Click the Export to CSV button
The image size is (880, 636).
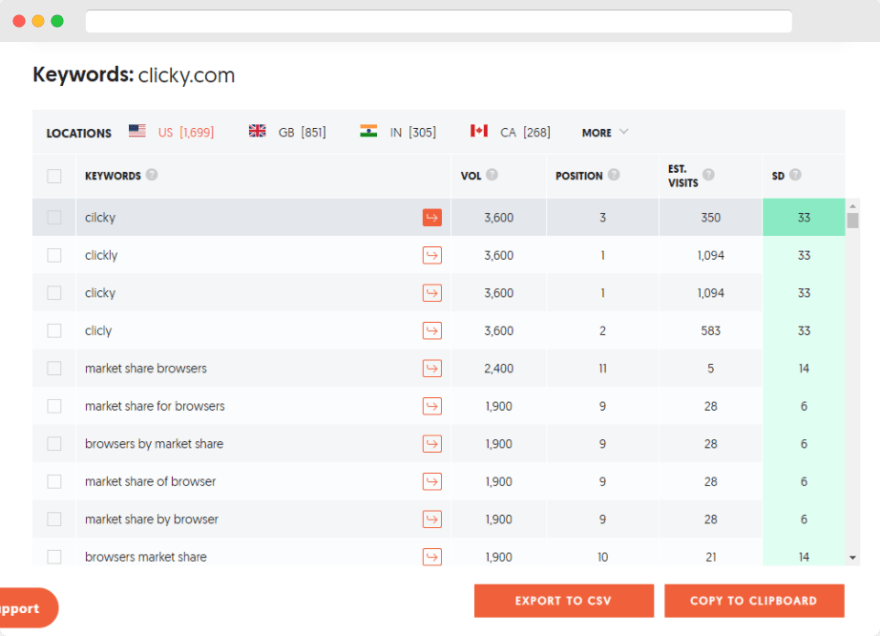[x=564, y=601]
